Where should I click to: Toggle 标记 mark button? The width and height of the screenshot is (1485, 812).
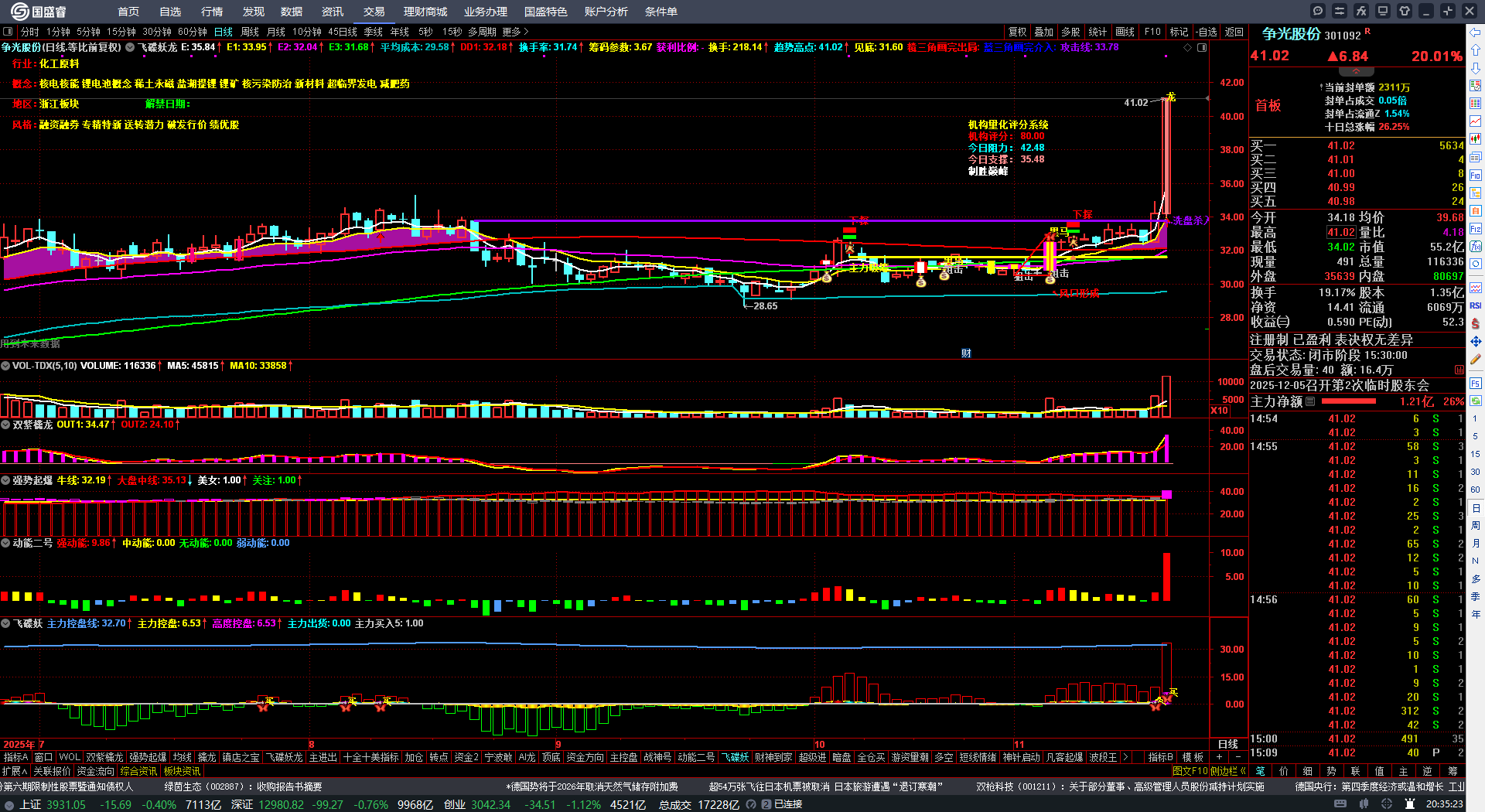pos(1179,32)
